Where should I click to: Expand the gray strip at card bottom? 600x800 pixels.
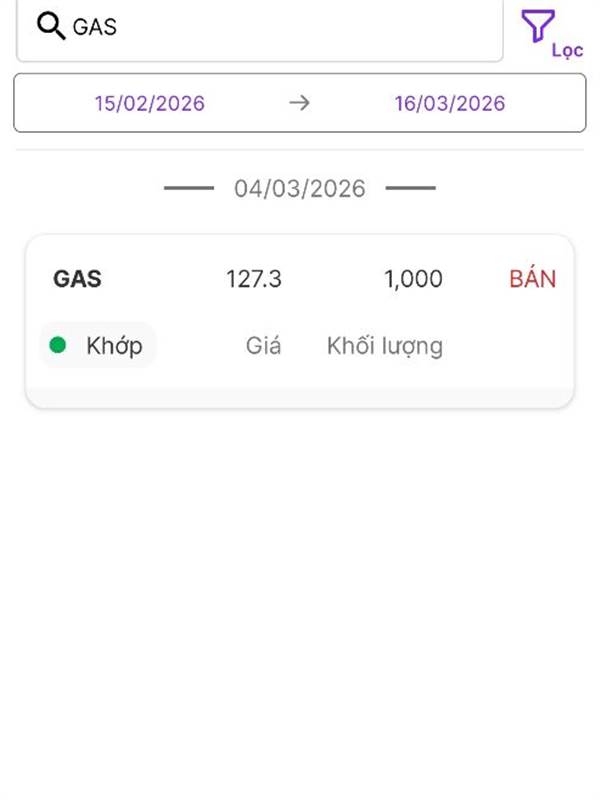tap(300, 397)
